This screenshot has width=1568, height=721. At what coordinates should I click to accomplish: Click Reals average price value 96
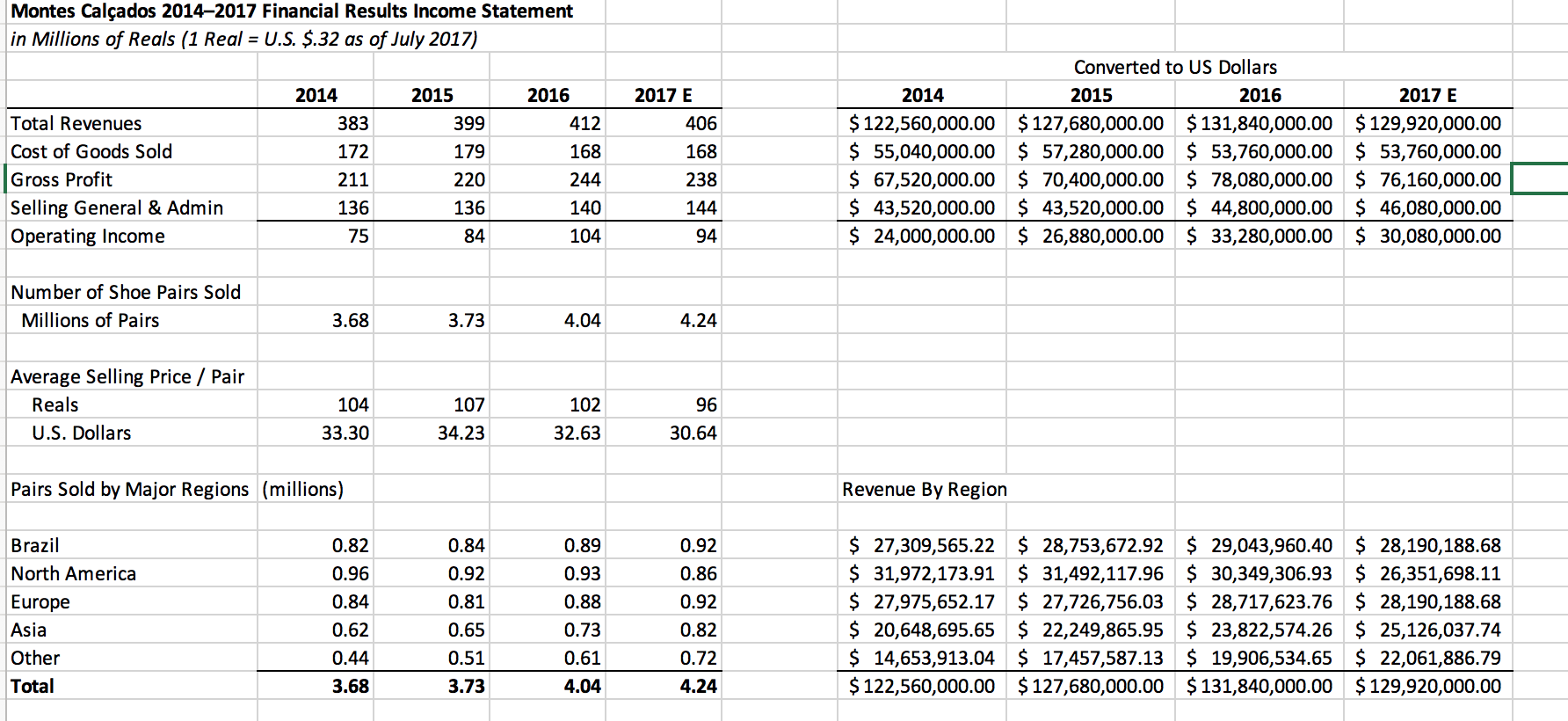pyautogui.click(x=707, y=405)
